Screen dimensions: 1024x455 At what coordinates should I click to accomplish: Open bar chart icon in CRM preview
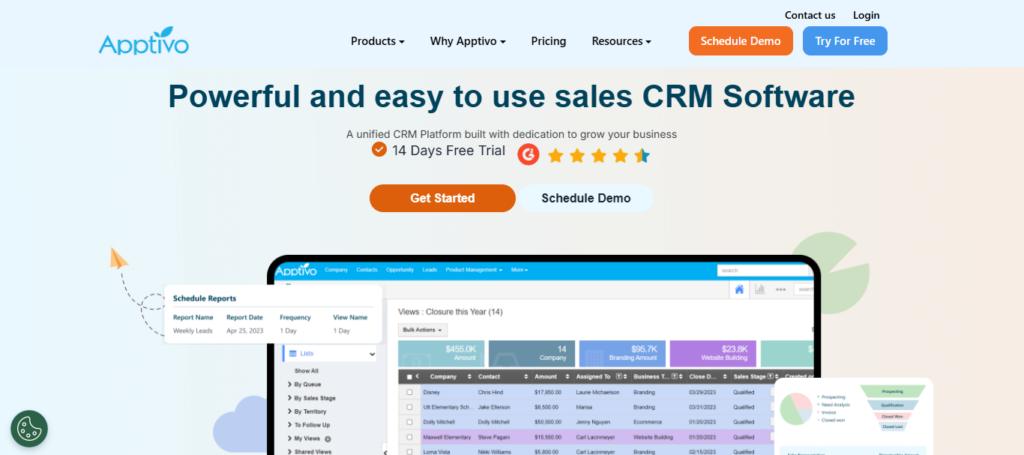pyautogui.click(x=760, y=289)
